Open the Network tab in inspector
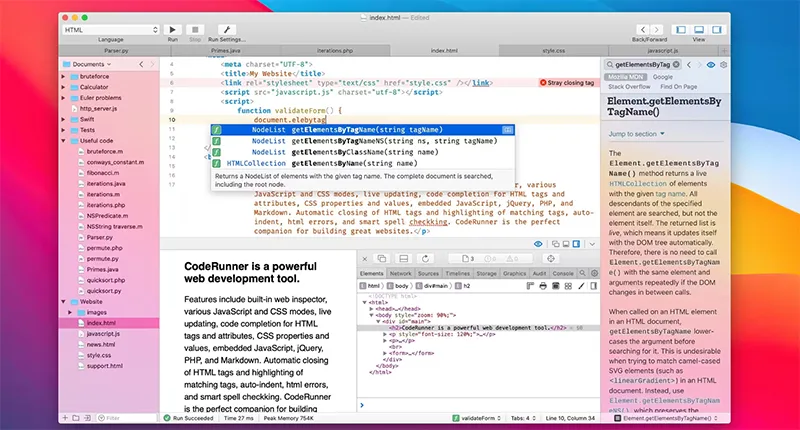Image resolution: width=800 pixels, height=430 pixels. pos(400,272)
